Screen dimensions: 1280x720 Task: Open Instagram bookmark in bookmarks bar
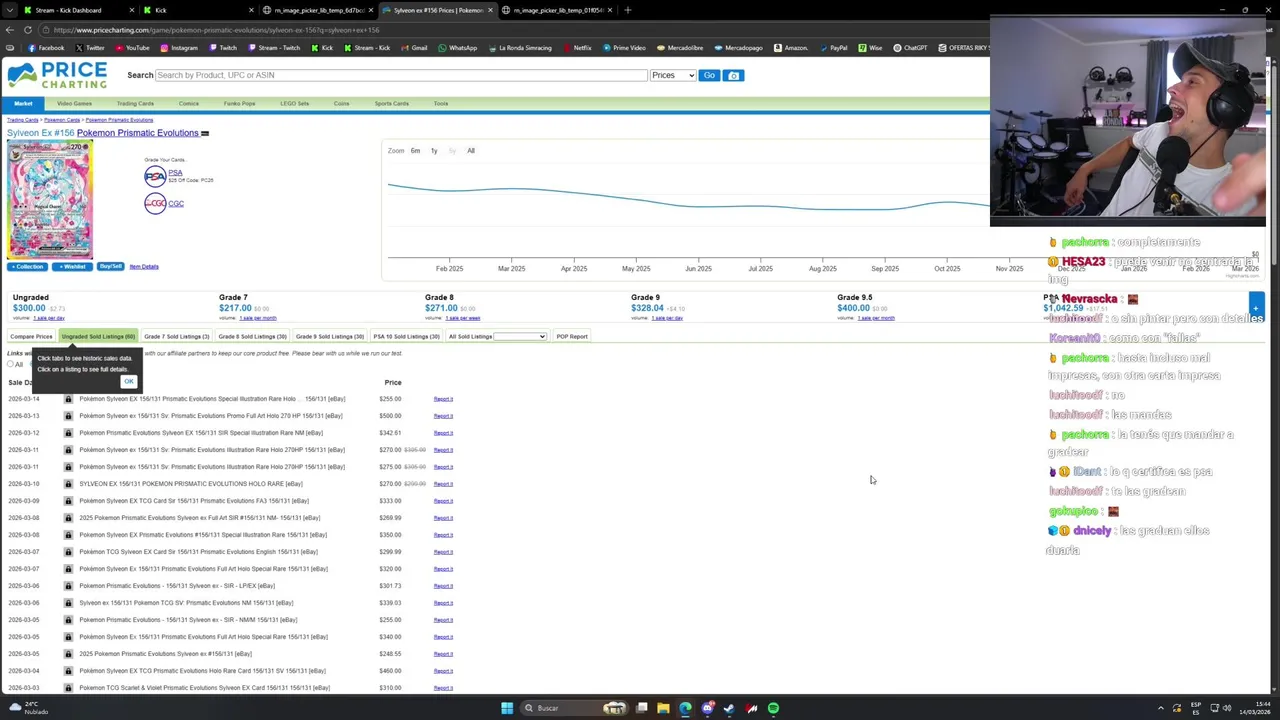(179, 48)
